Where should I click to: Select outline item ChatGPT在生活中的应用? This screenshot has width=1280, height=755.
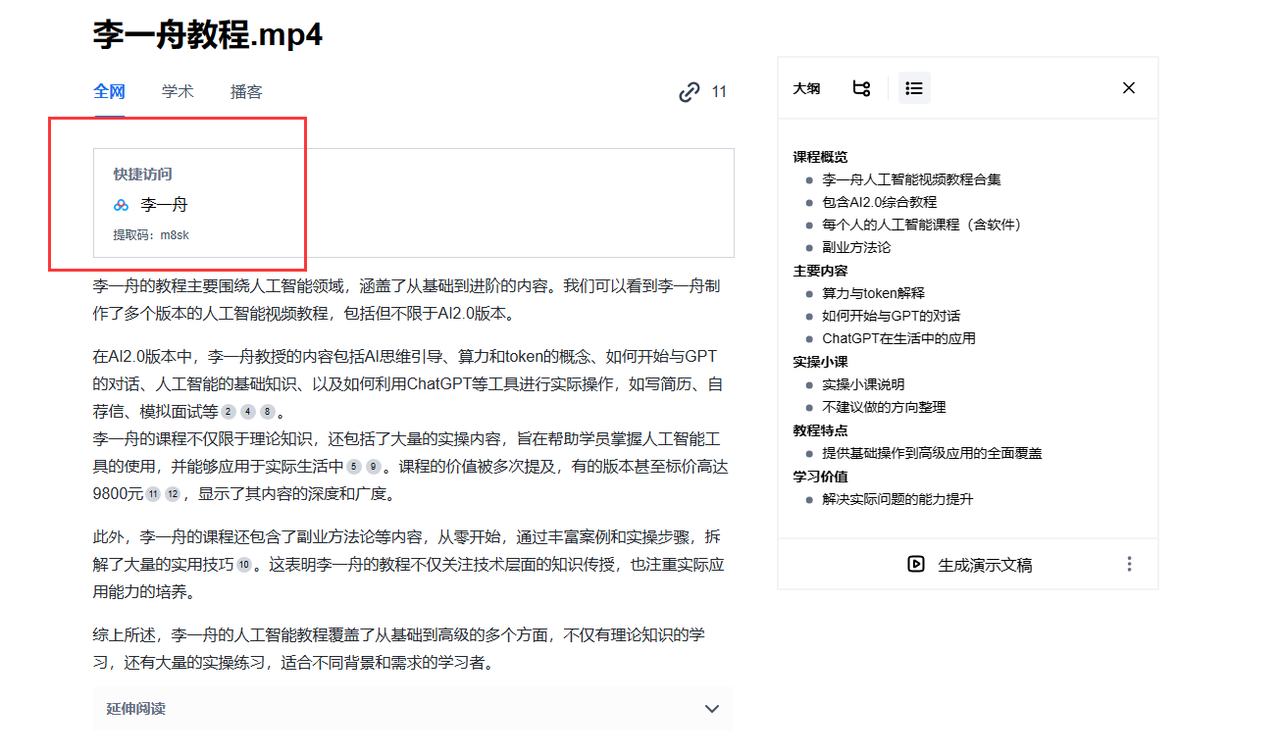click(899, 338)
